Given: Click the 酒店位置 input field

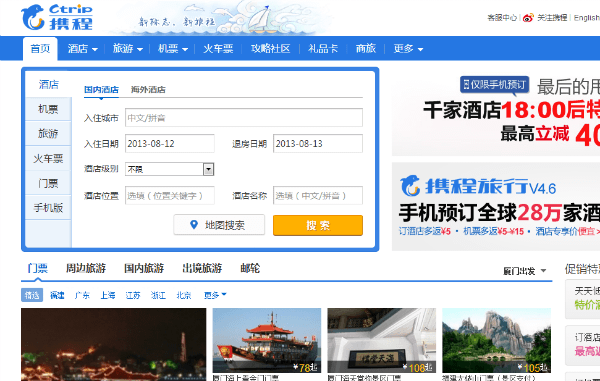Looking at the screenshot, I should point(170,195).
